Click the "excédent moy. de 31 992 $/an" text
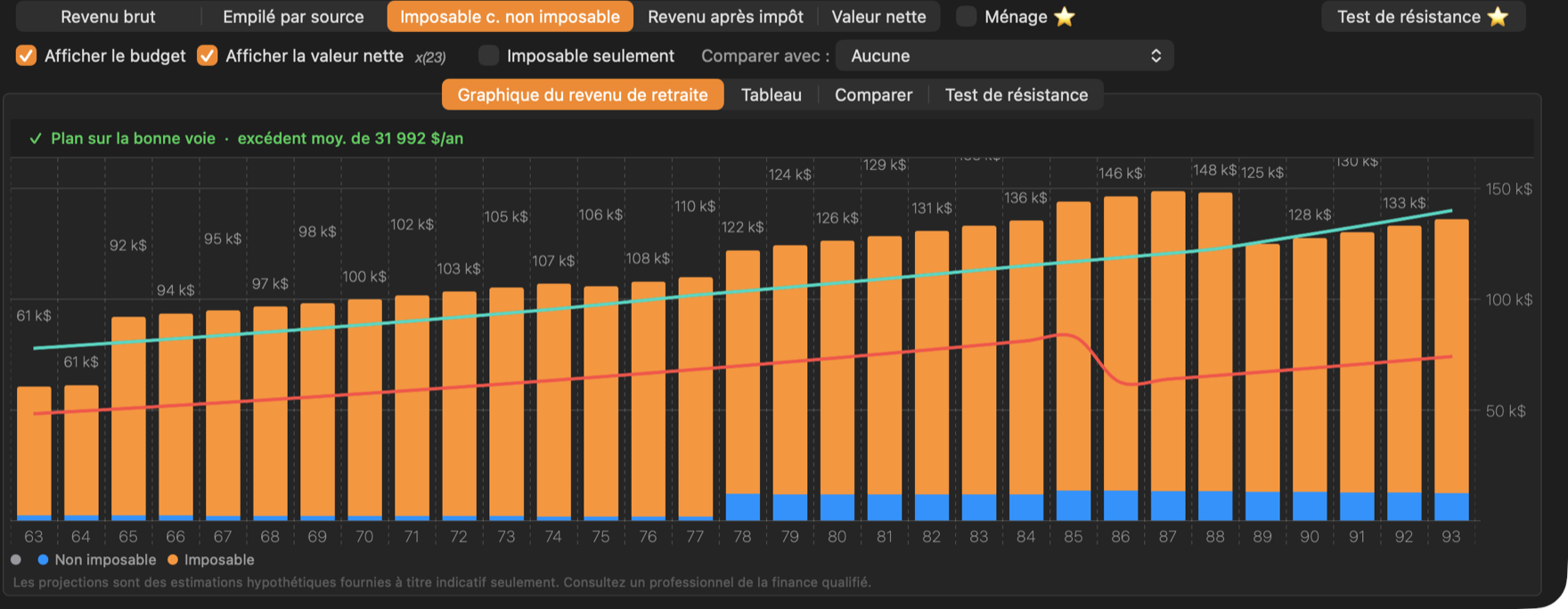Viewport: 1568px width, 609px height. tap(350, 139)
